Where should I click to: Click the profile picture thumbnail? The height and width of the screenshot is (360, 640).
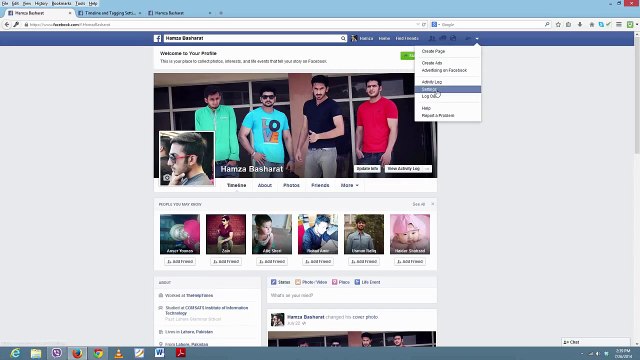187,158
